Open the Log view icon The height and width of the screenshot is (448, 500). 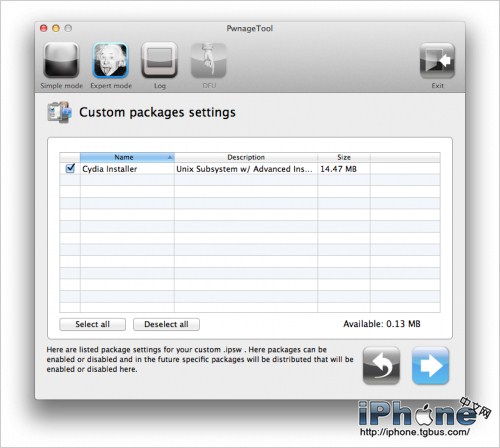click(159, 60)
